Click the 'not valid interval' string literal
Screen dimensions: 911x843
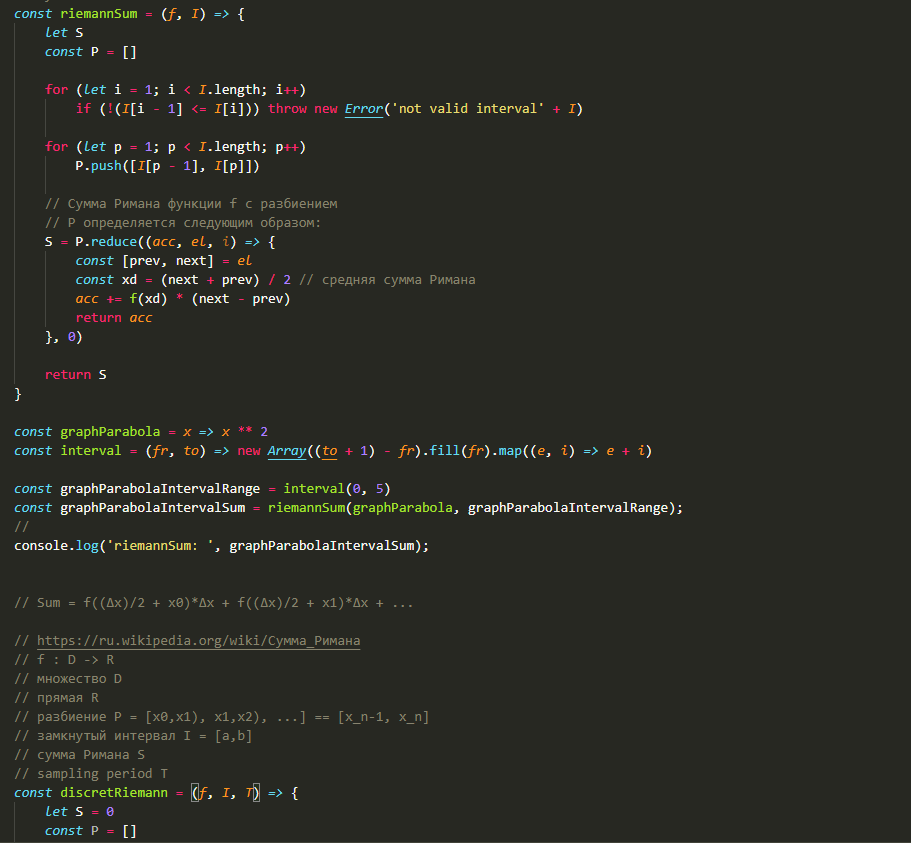[468, 109]
